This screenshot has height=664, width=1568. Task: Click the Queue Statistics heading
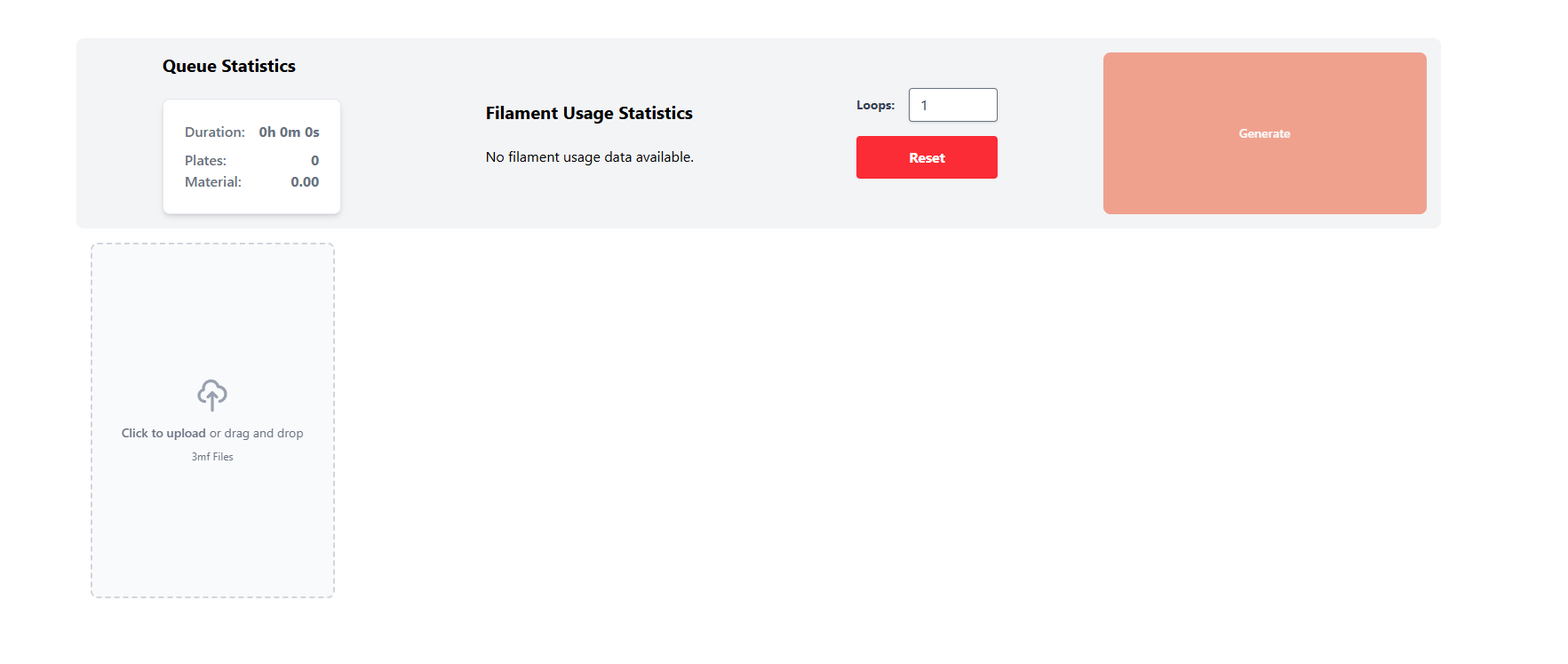click(x=229, y=66)
